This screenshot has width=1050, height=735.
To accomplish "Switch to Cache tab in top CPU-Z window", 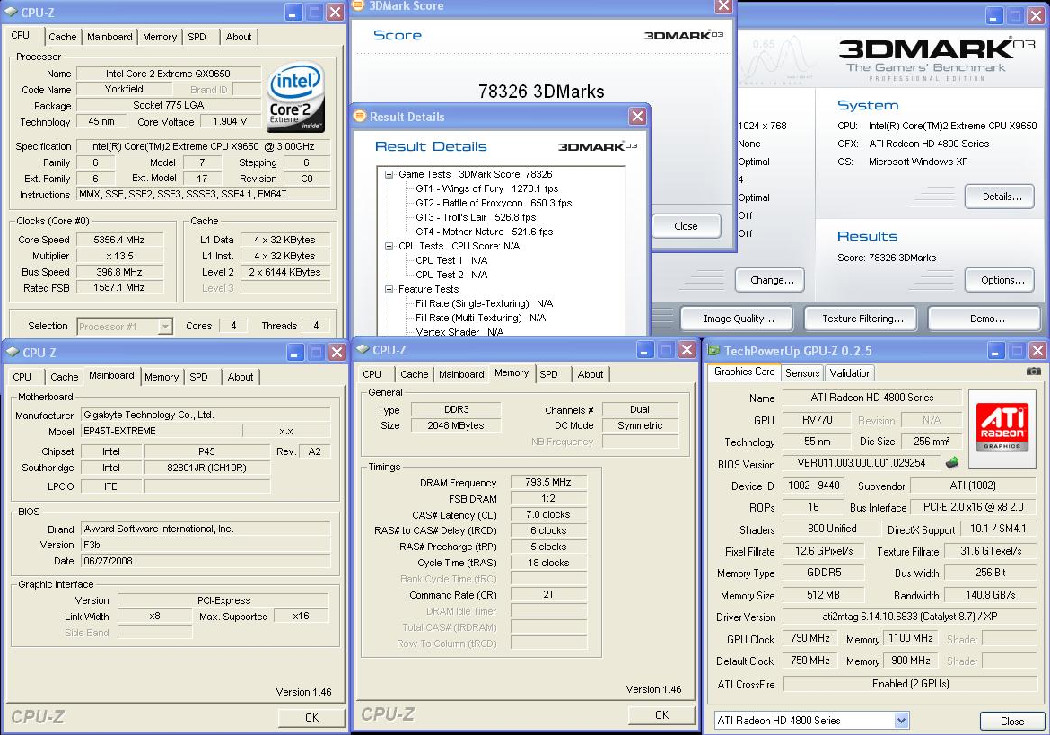I will coord(62,37).
